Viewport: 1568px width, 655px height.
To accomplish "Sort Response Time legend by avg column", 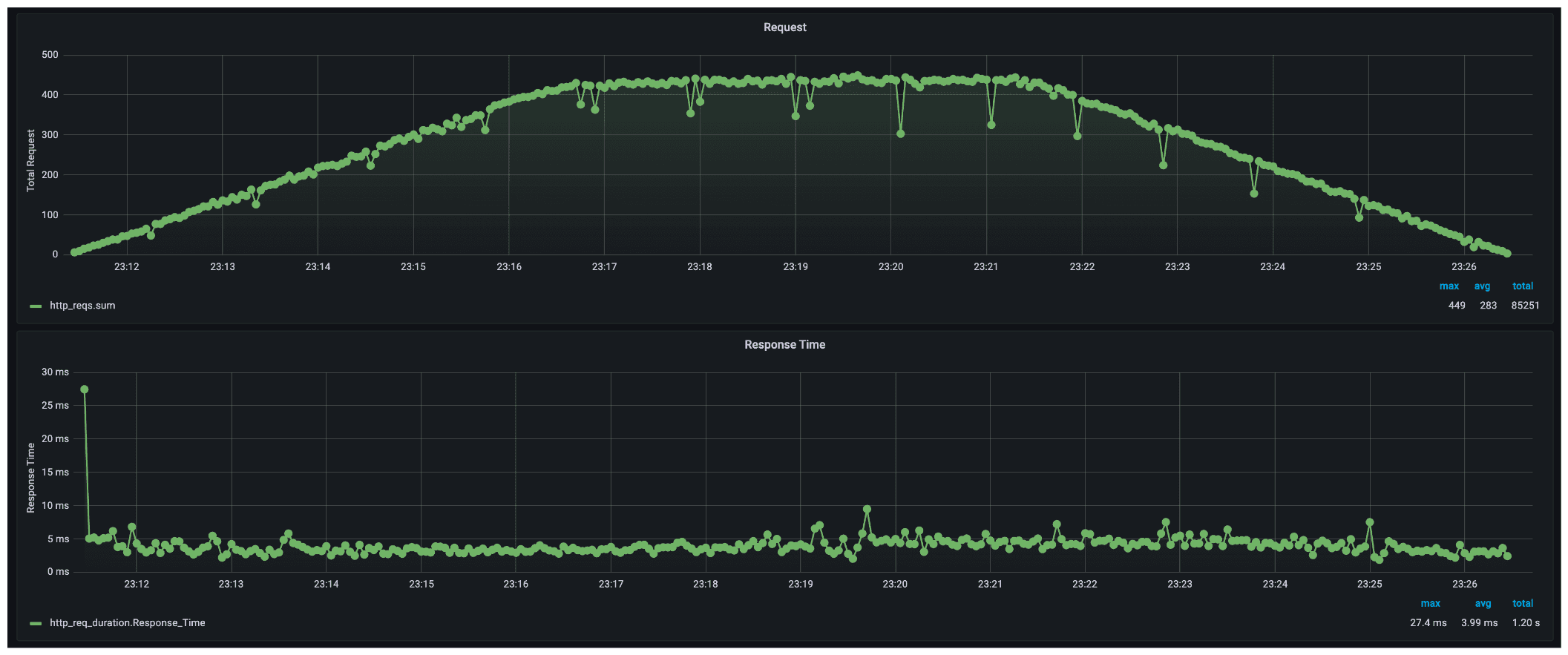I will tap(1483, 604).
